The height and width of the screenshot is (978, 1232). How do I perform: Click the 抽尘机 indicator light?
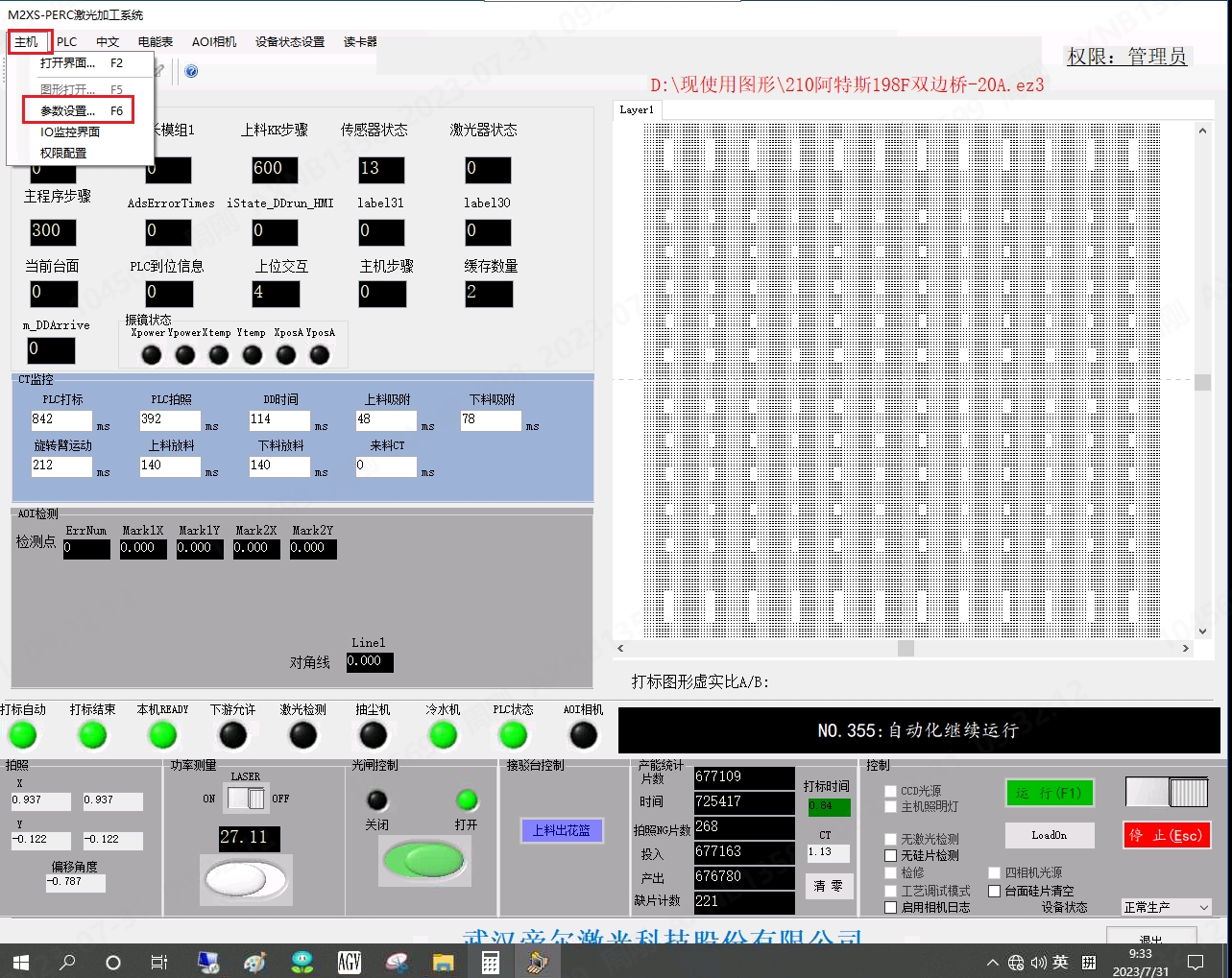pyautogui.click(x=374, y=735)
